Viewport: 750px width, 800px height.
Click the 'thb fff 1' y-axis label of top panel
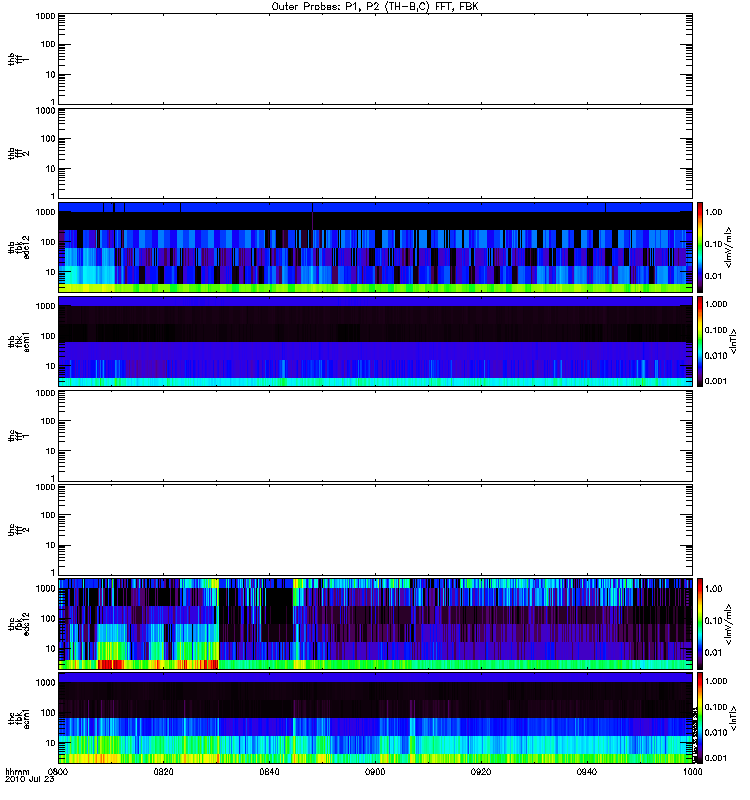(18, 59)
